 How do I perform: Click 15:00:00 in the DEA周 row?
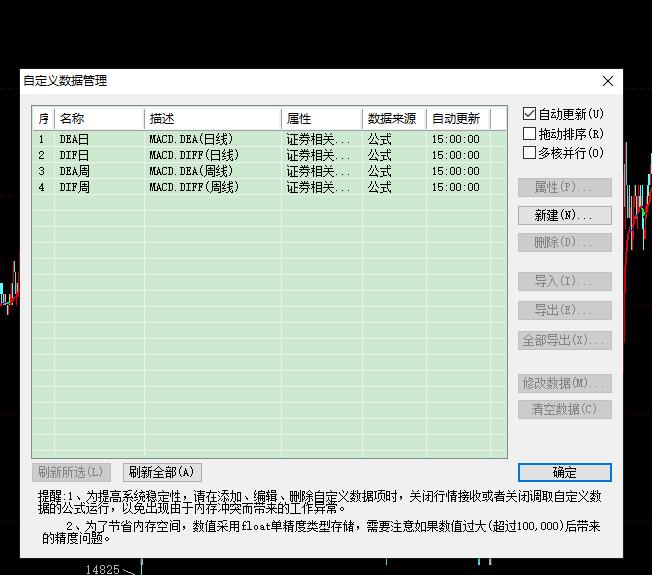click(456, 171)
